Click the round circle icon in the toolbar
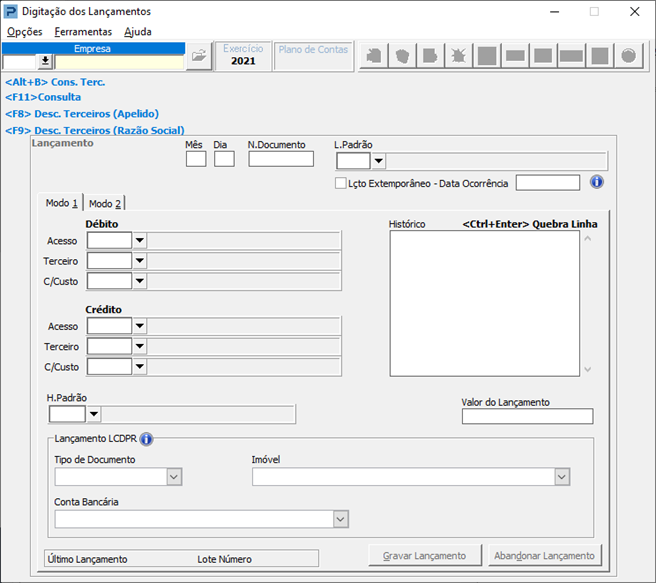This screenshot has height=583, width=656. click(x=629, y=56)
